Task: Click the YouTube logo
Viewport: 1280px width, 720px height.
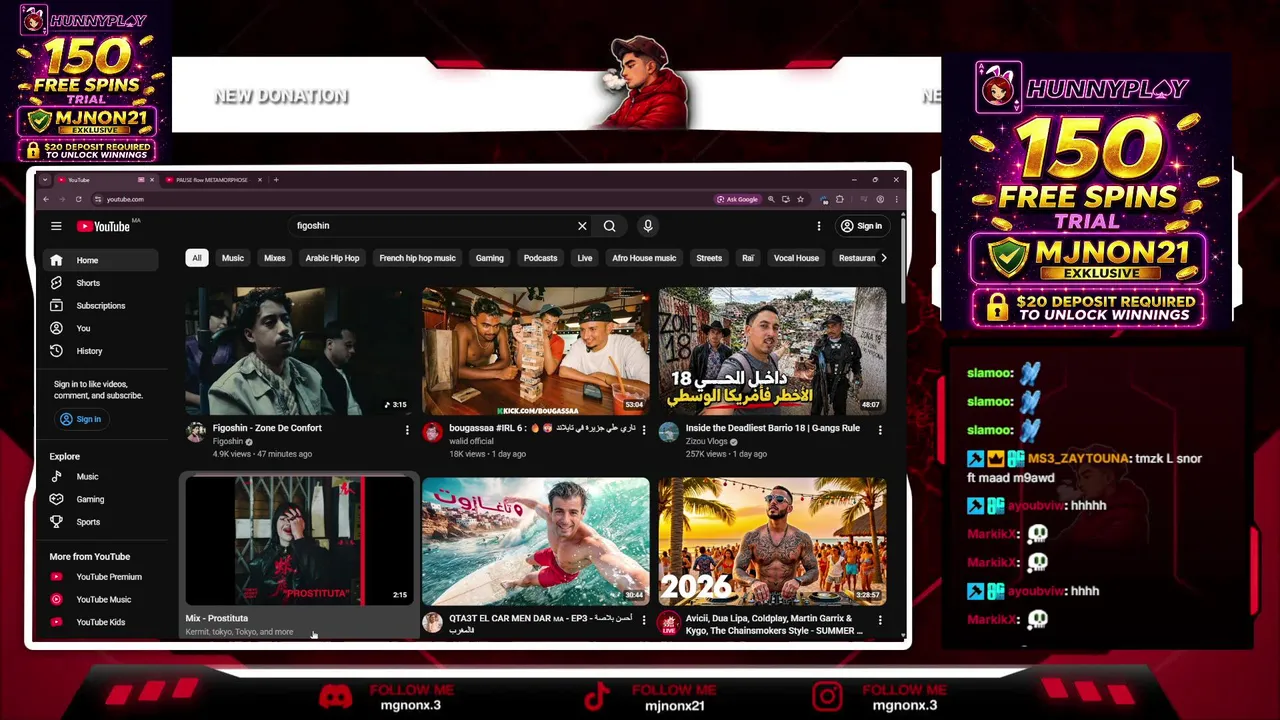Action: (x=104, y=226)
